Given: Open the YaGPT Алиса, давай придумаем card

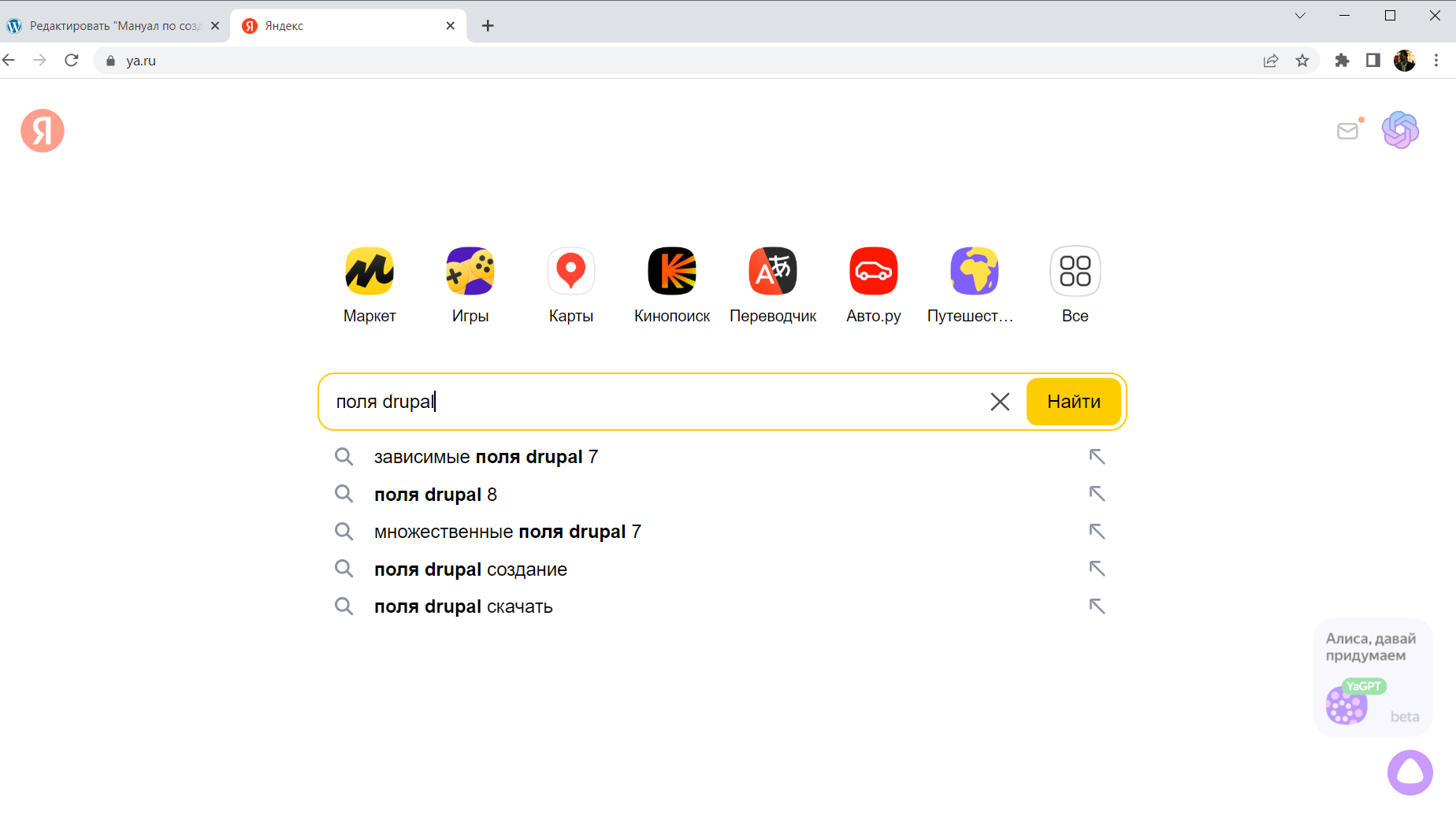Looking at the screenshot, I should [1373, 677].
